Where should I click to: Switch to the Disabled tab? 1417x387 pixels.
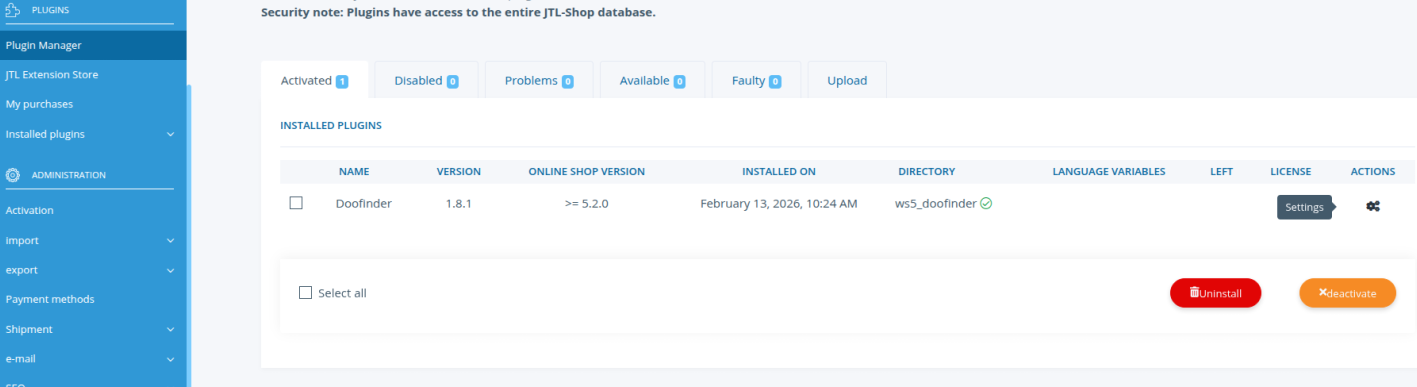(x=426, y=80)
